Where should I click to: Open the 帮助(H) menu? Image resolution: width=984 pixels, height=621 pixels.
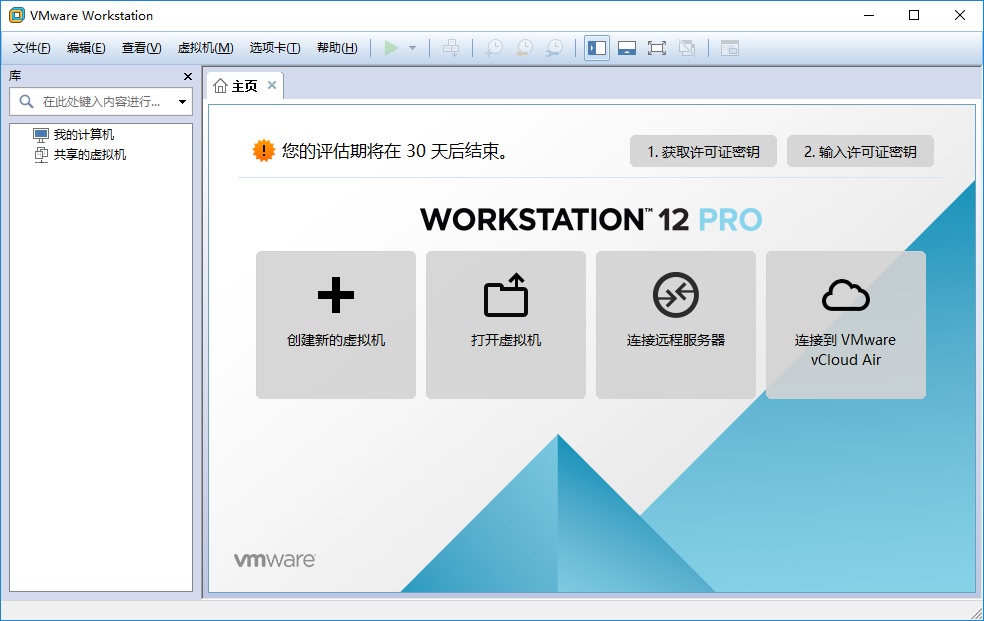(337, 48)
